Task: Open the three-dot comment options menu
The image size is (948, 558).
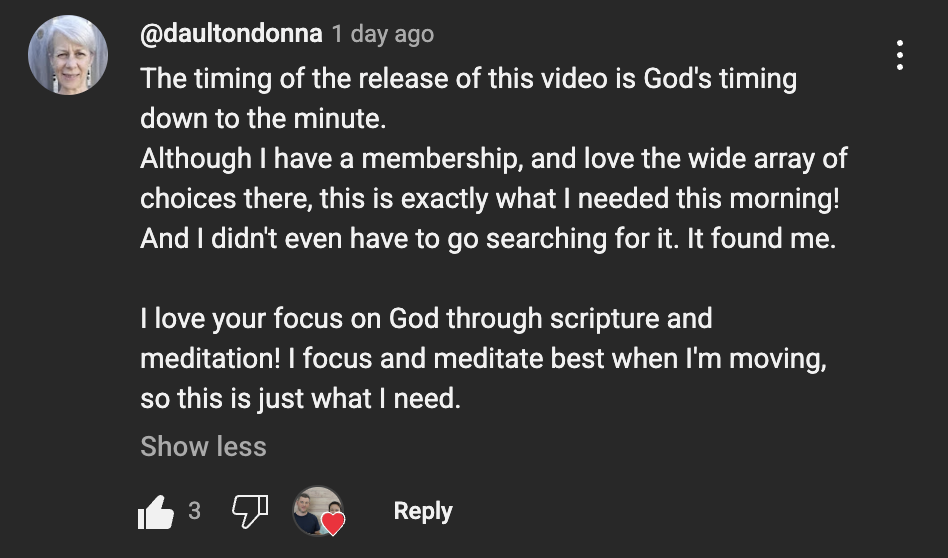Action: [x=900, y=55]
